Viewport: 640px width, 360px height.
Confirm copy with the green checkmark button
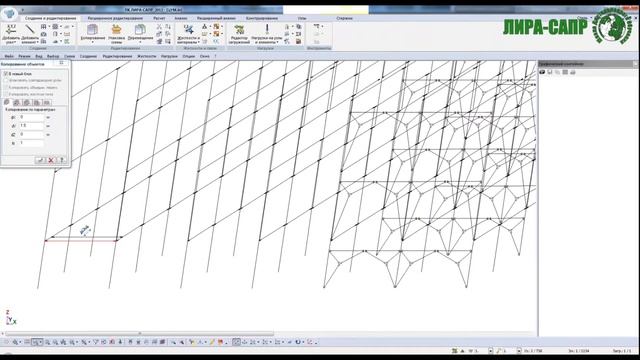tap(40, 160)
